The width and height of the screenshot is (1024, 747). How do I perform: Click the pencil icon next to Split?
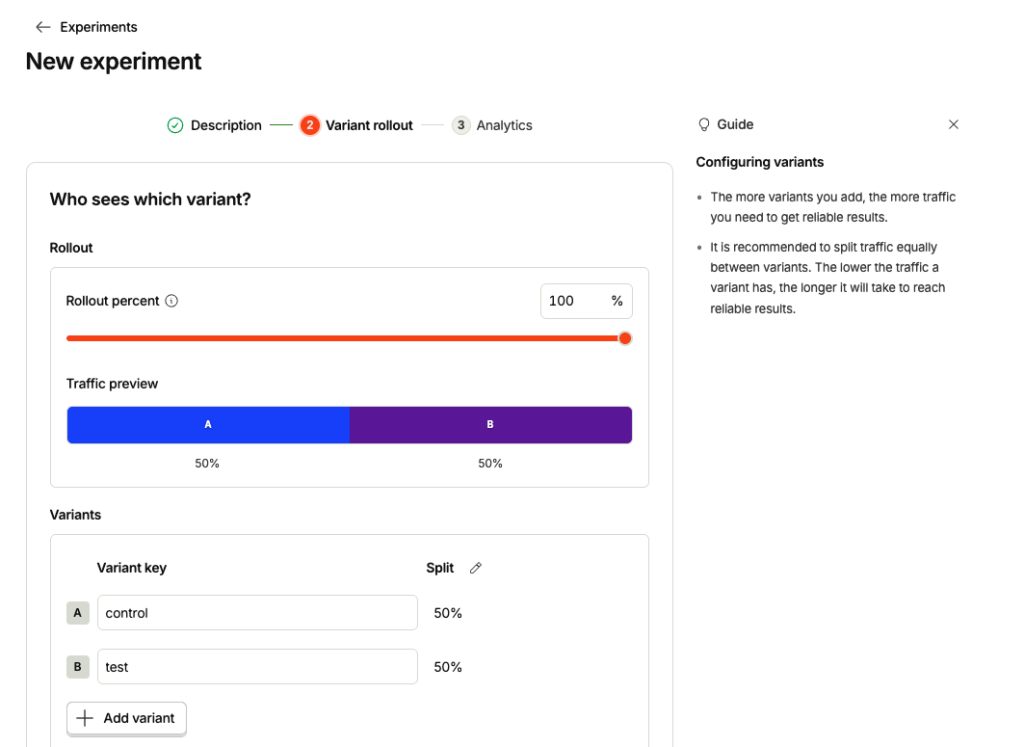point(475,568)
